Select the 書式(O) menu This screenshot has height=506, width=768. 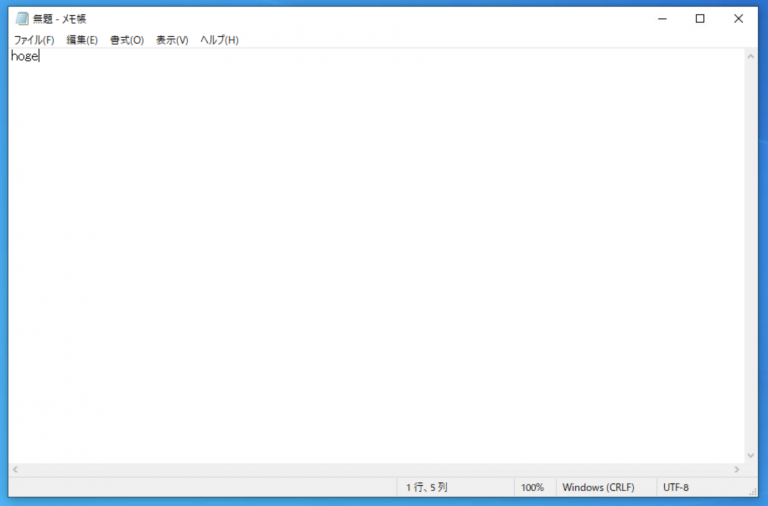(x=127, y=40)
